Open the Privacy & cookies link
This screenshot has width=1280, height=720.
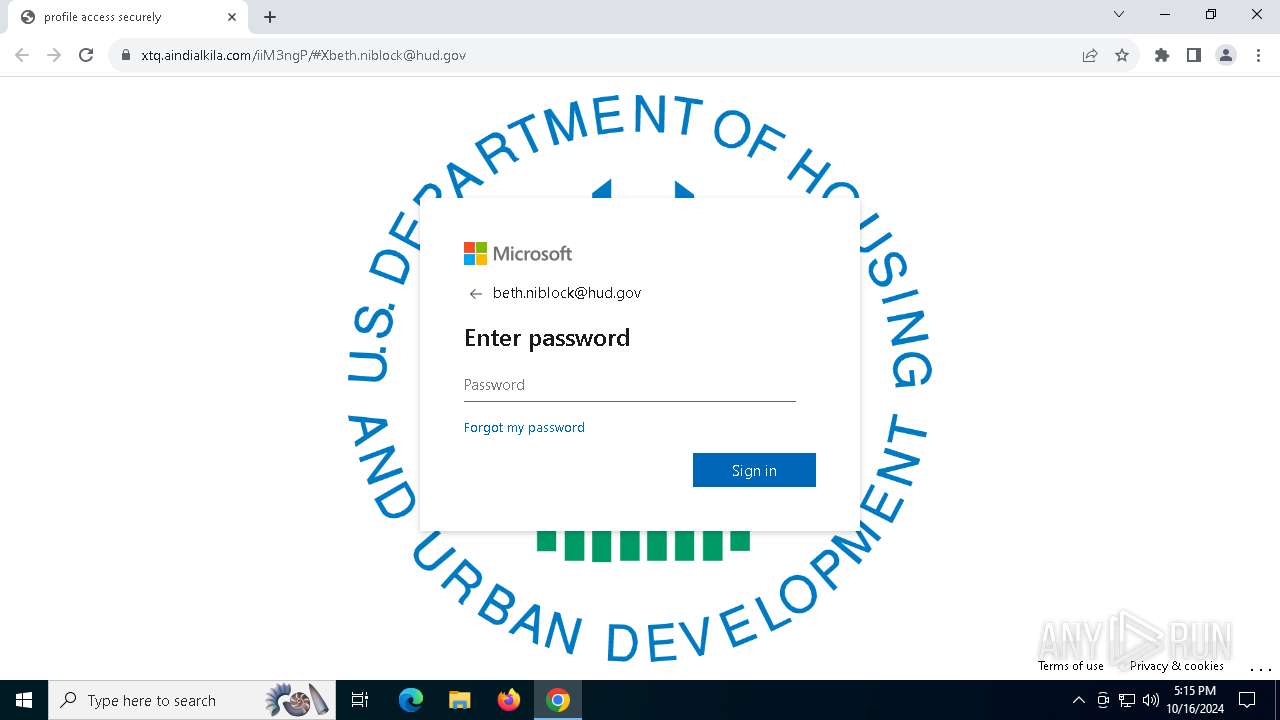pos(1177,666)
